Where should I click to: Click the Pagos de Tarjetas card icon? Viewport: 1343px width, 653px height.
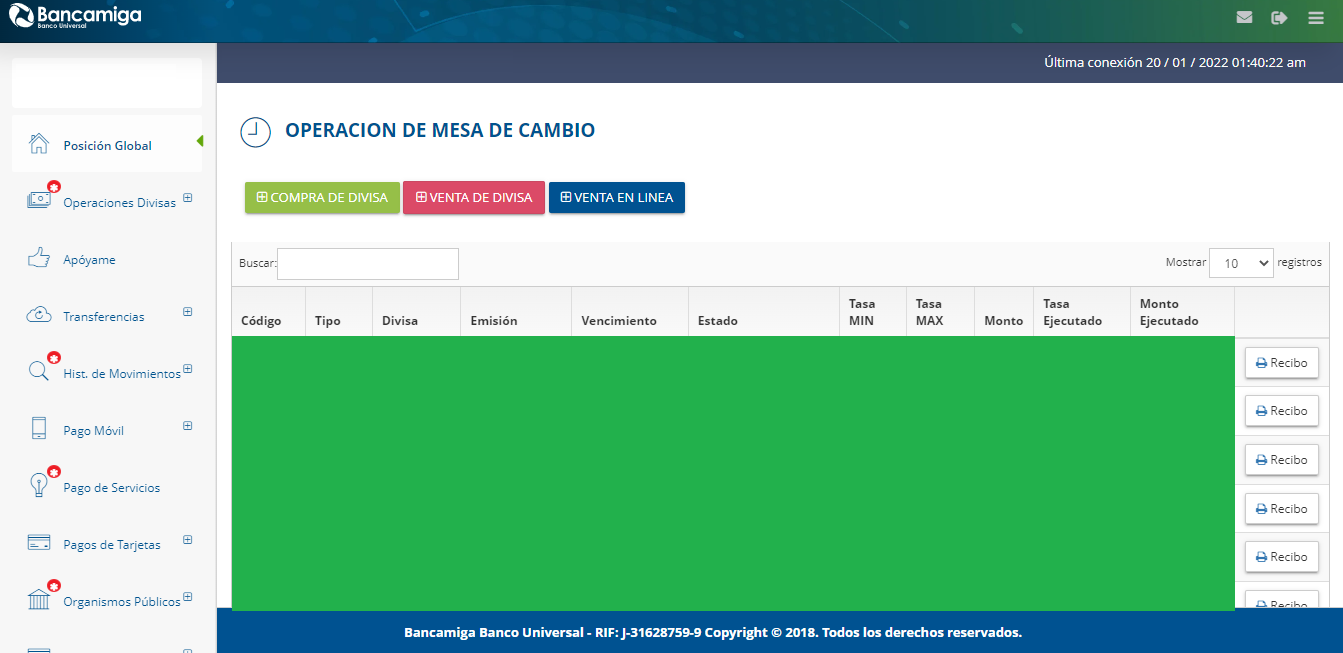[x=39, y=543]
